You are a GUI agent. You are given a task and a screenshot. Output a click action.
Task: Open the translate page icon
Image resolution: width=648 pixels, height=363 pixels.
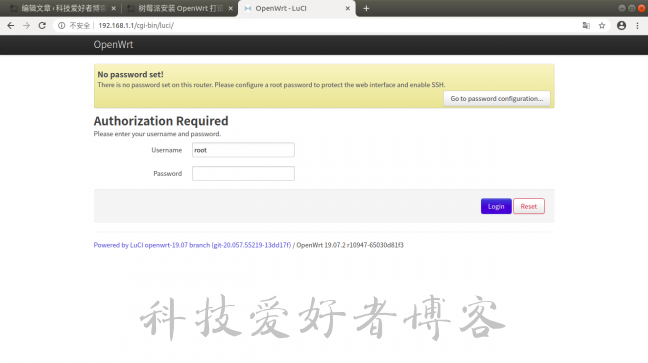pos(586,26)
